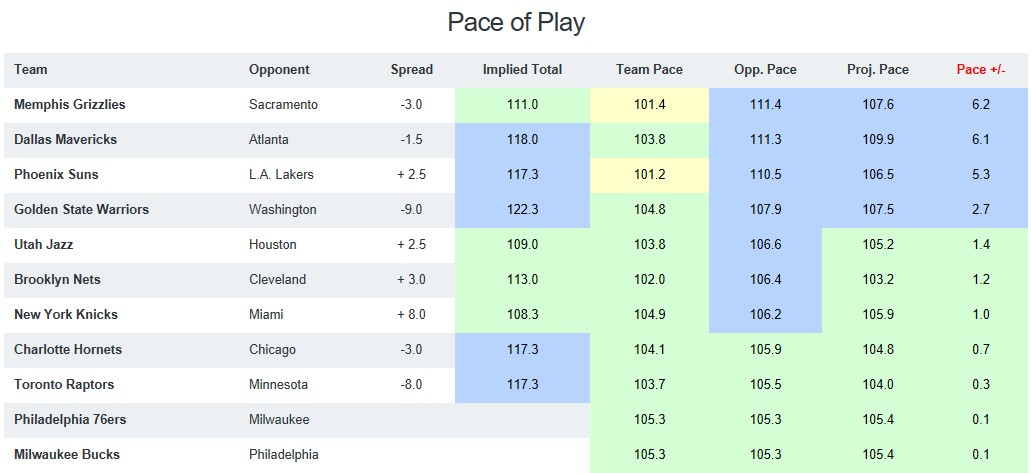Select Milwaukee Bucks team name
The image size is (1031, 473).
click(66, 454)
